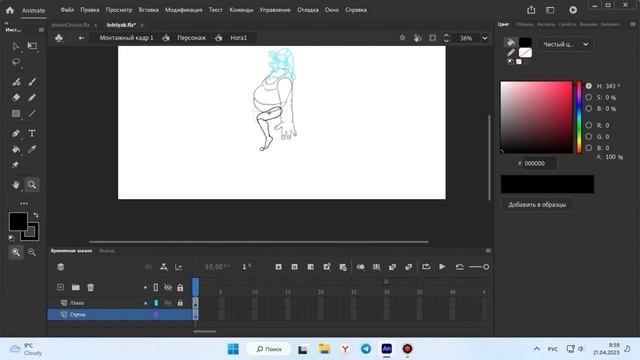Image resolution: width=640 pixels, height=360 pixels.
Task: Select the Pencil tool
Action: tap(32, 98)
